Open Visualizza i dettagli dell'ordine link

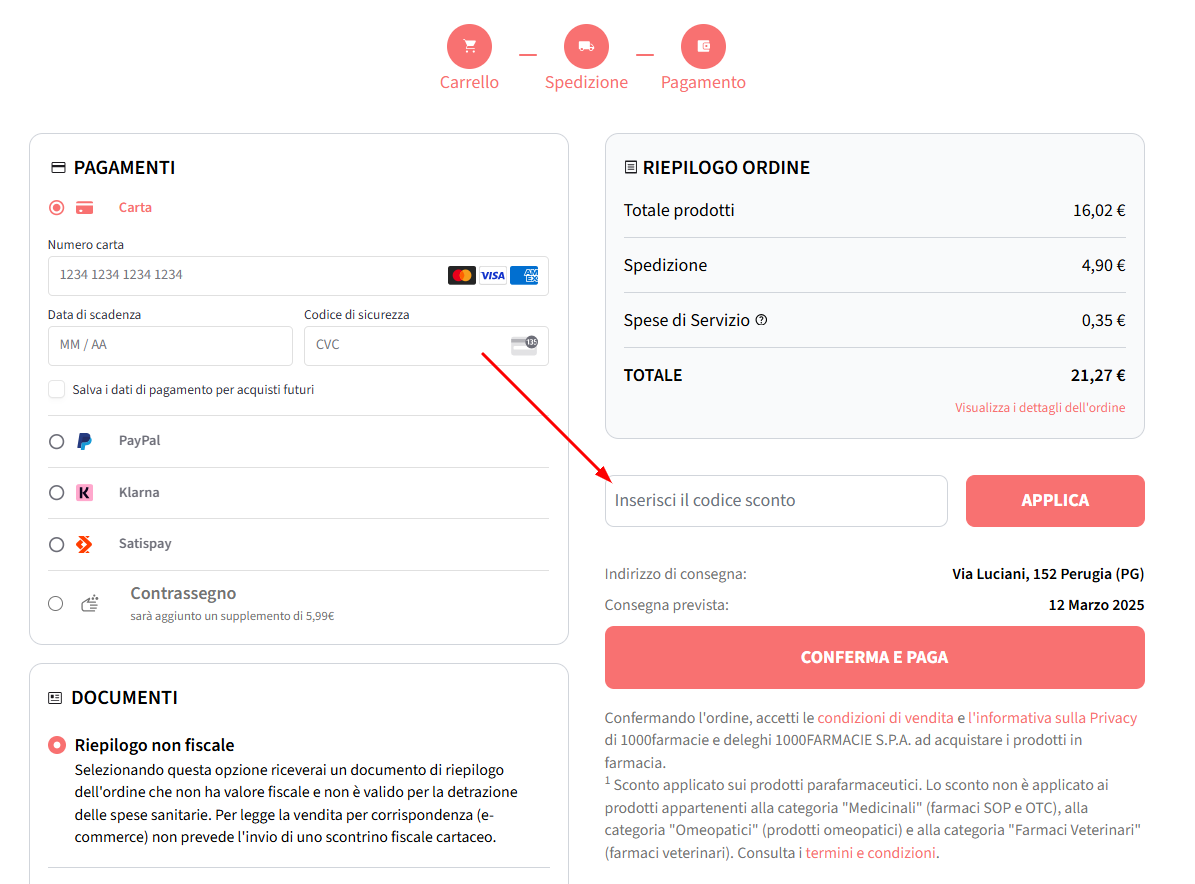[x=1040, y=408]
